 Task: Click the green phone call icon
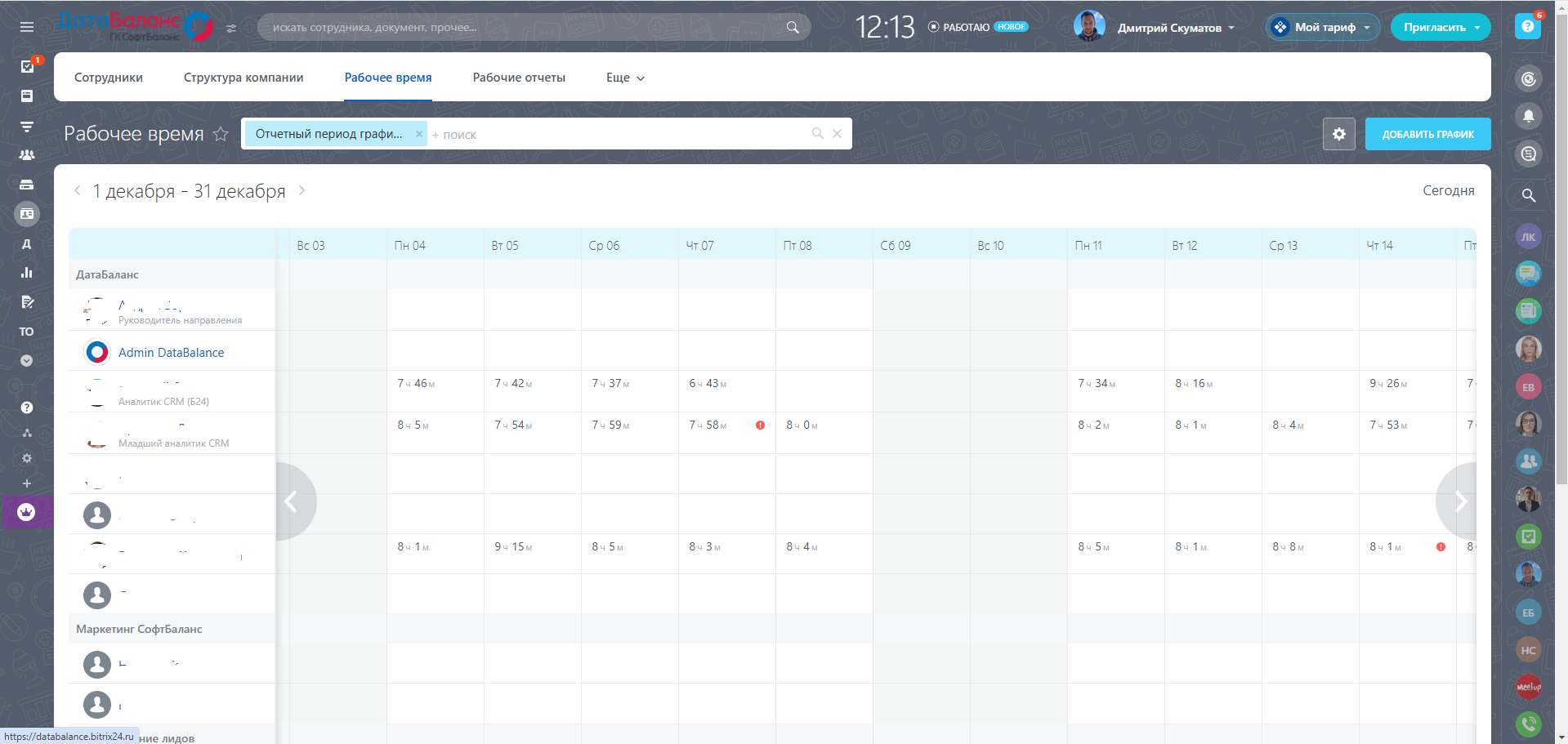pos(1528,723)
